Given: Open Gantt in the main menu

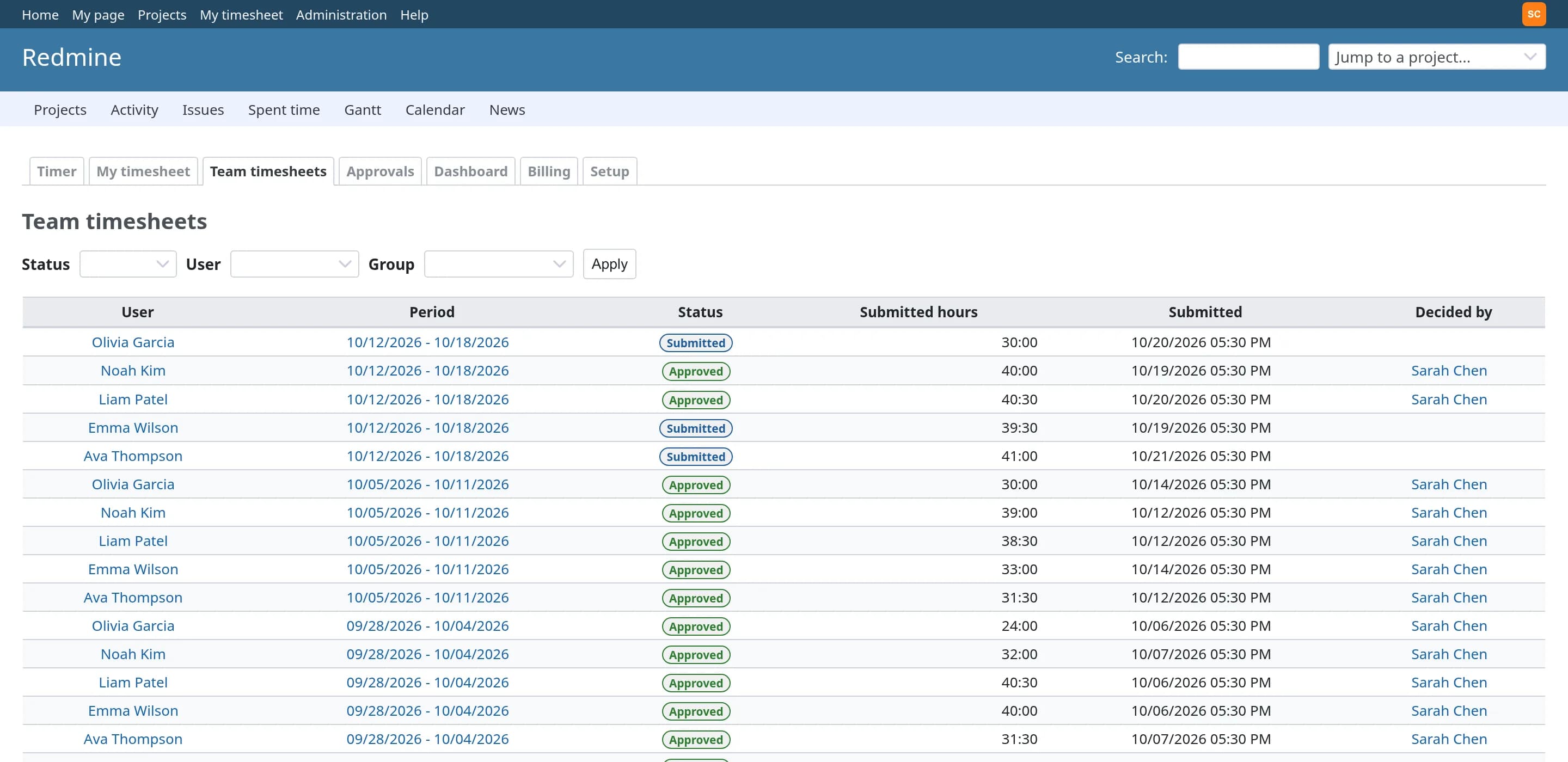Looking at the screenshot, I should click(362, 110).
